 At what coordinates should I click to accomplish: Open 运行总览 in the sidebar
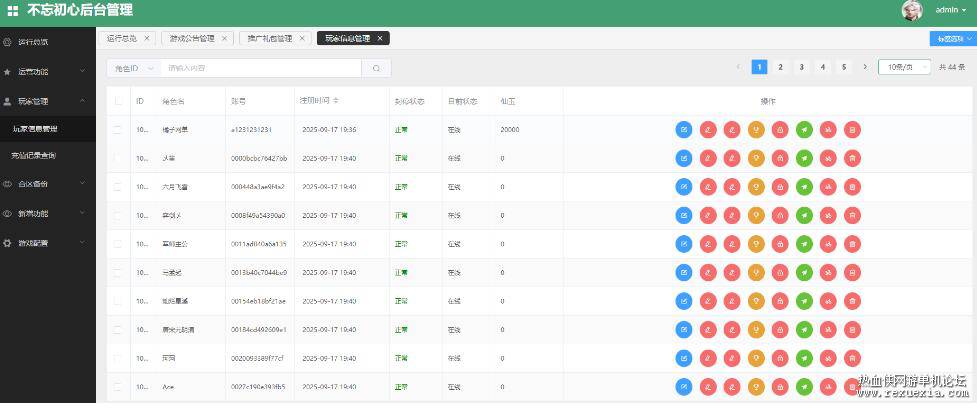(x=48, y=42)
